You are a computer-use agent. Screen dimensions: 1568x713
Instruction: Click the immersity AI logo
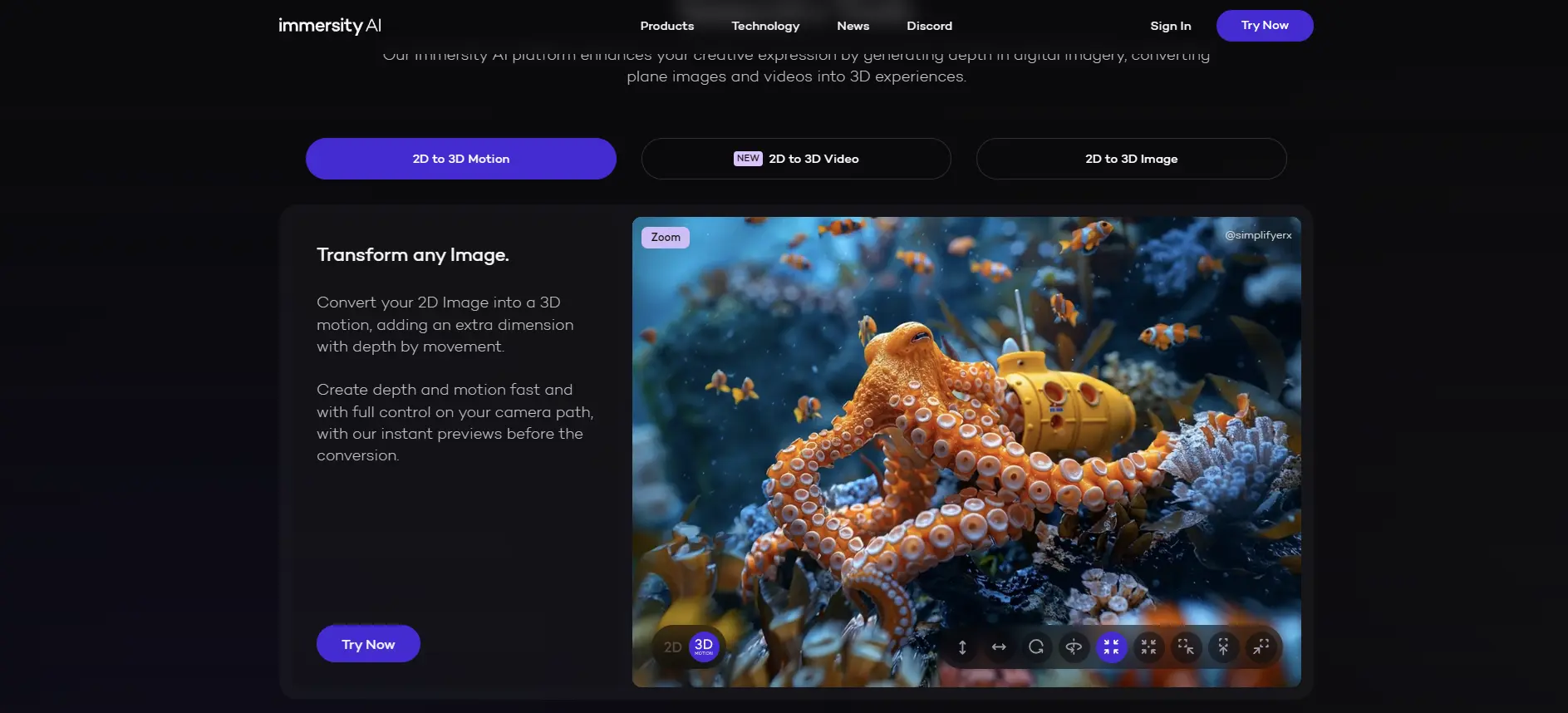click(x=330, y=26)
